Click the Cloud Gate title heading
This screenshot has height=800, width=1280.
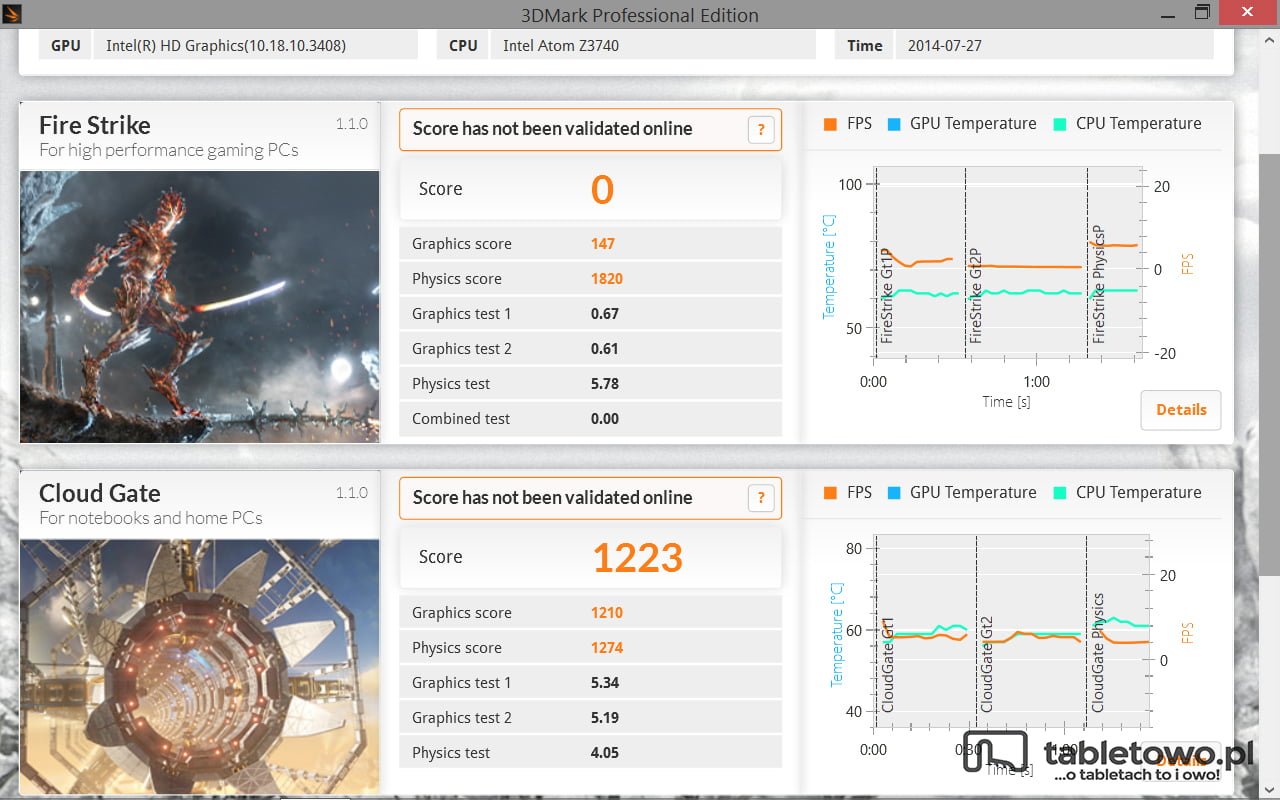[100, 494]
